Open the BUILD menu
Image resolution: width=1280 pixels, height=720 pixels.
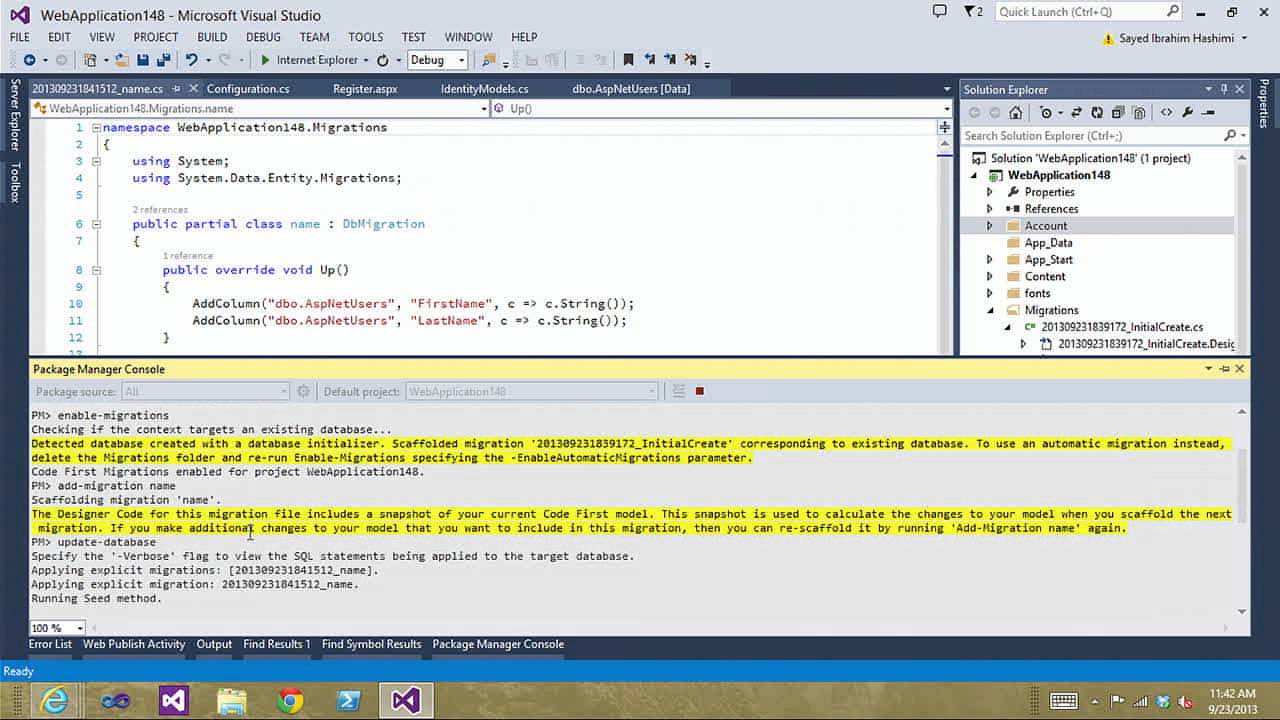212,37
